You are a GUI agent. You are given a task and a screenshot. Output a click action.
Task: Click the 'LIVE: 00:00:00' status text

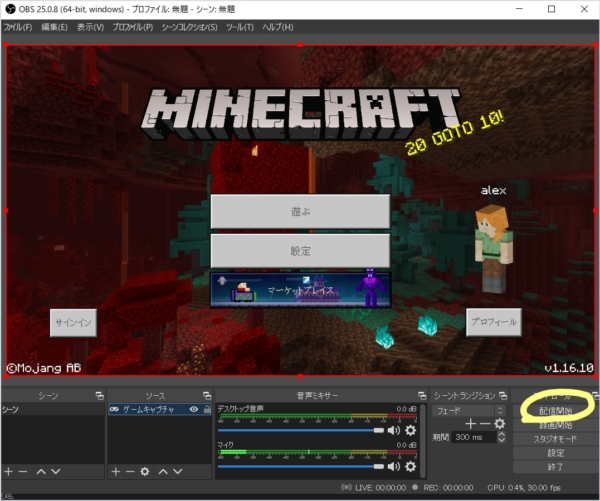click(x=380, y=488)
